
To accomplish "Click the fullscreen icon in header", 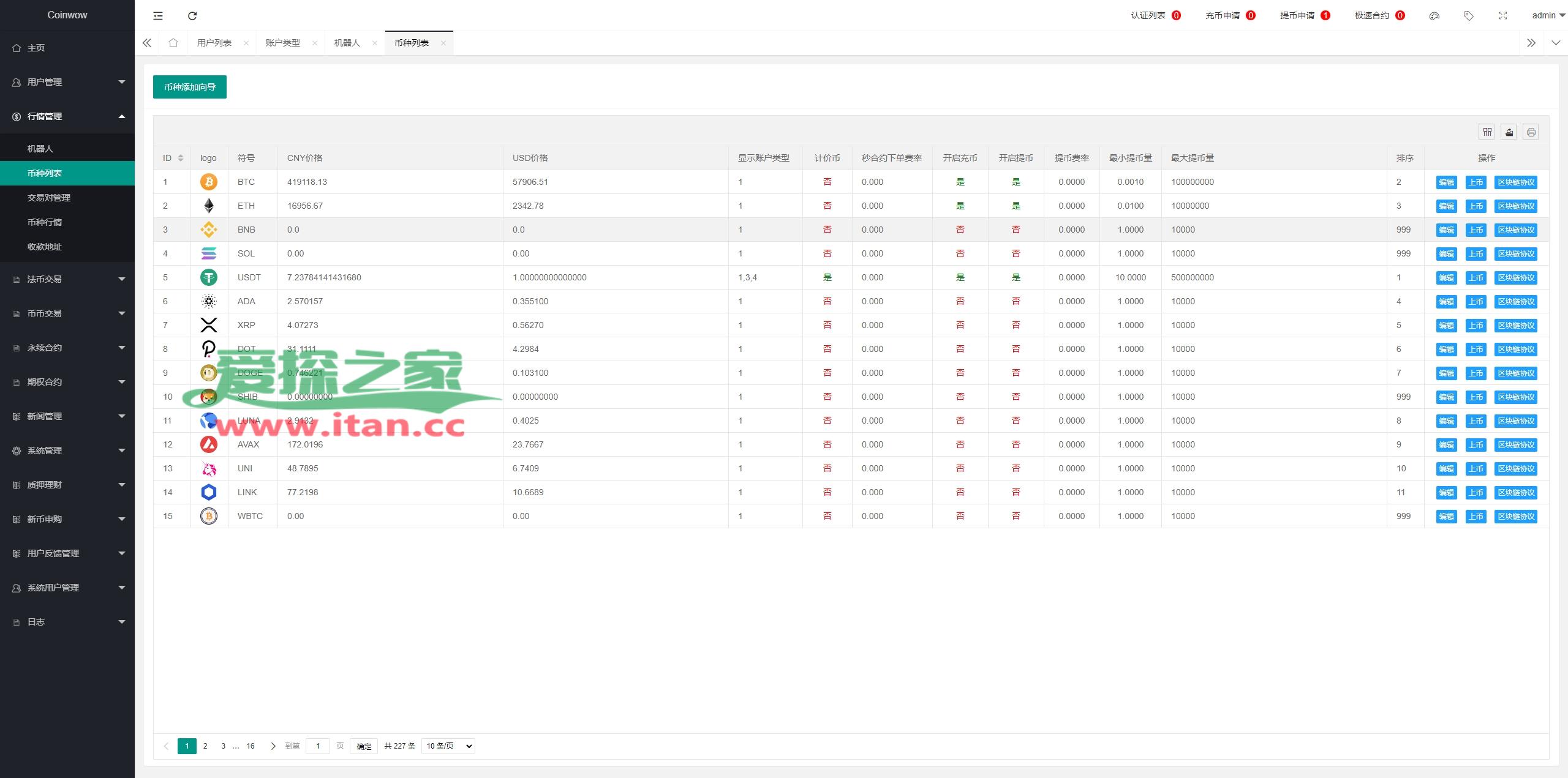I will pos(1503,16).
